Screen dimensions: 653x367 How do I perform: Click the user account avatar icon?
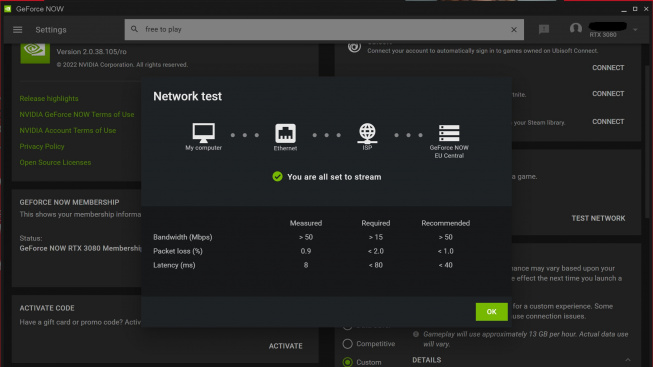576,29
